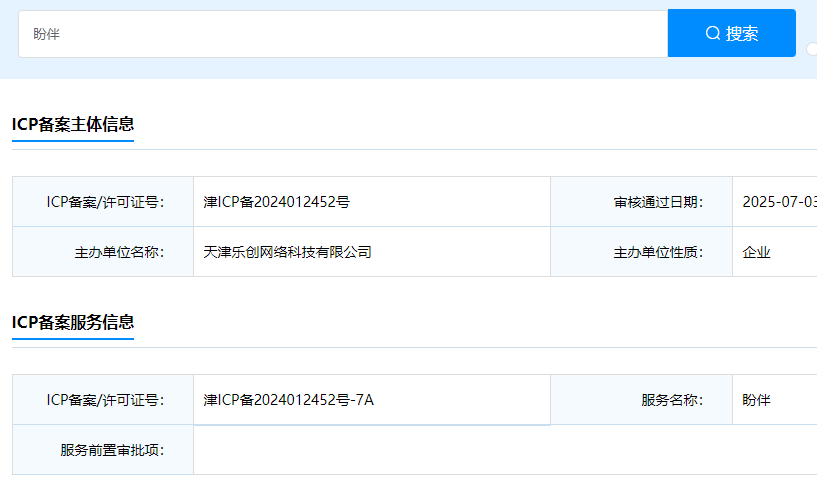Image resolution: width=817 pixels, height=488 pixels.
Task: Select license number 津ICP备2024012452号
Action: (277, 202)
